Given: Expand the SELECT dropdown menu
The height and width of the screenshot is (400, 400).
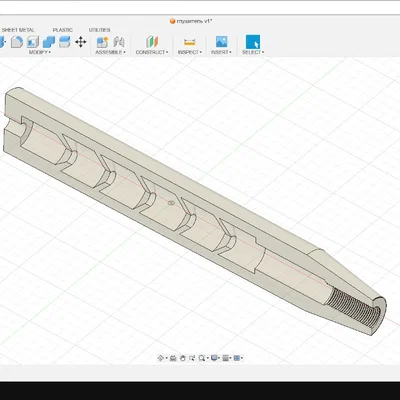Looking at the screenshot, I should (x=253, y=52).
